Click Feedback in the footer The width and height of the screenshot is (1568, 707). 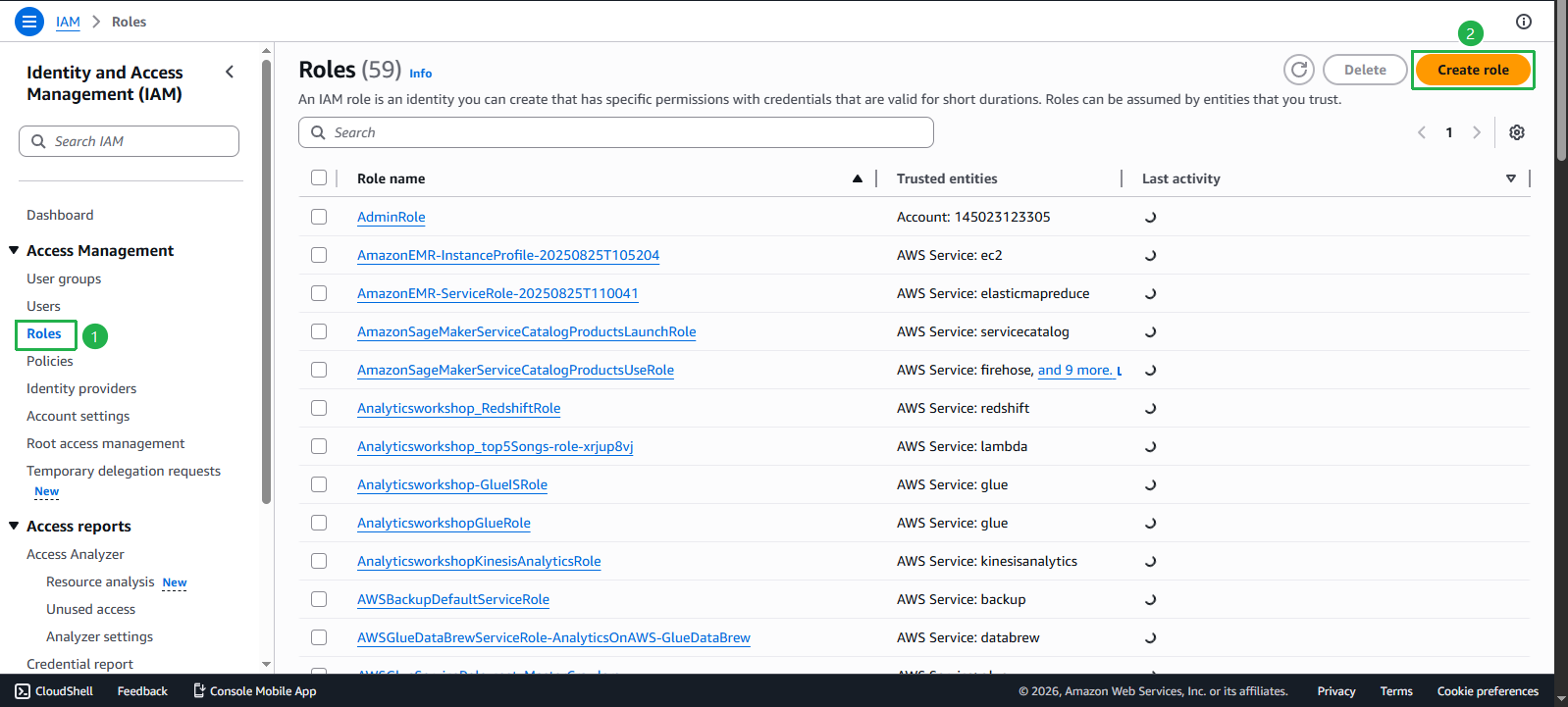tap(142, 691)
